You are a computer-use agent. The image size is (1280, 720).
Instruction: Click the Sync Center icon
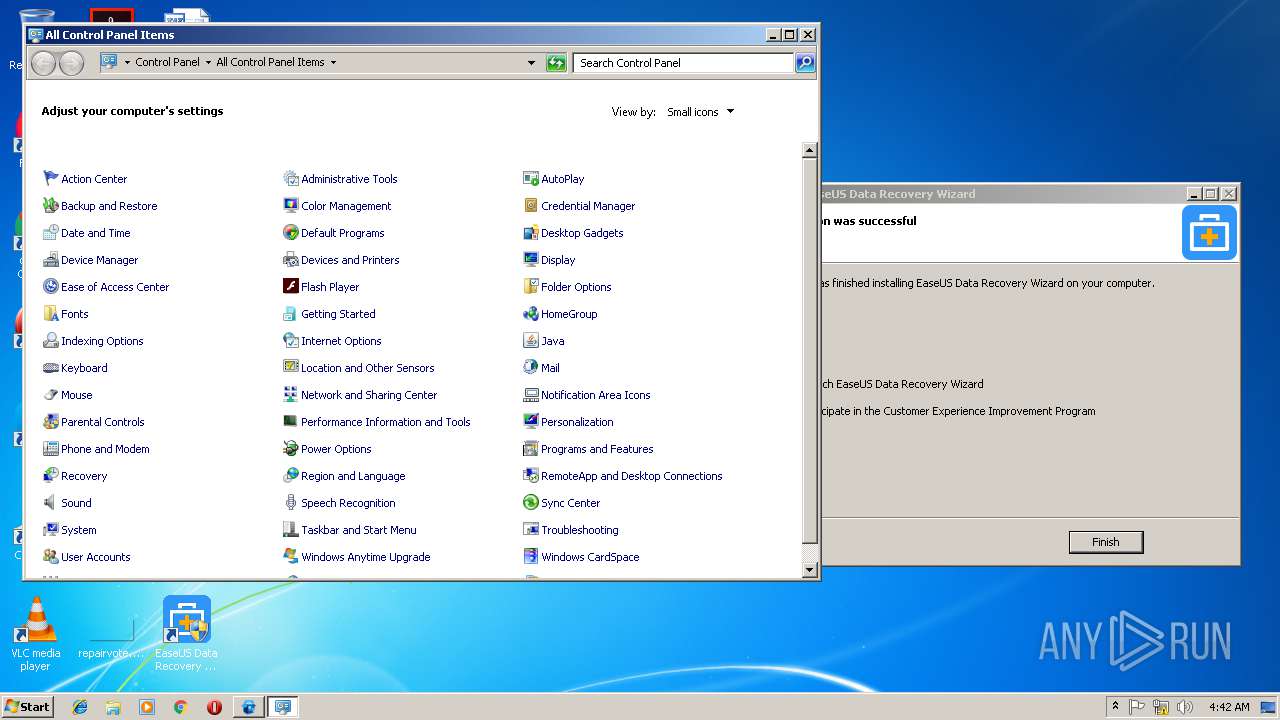[x=531, y=502]
